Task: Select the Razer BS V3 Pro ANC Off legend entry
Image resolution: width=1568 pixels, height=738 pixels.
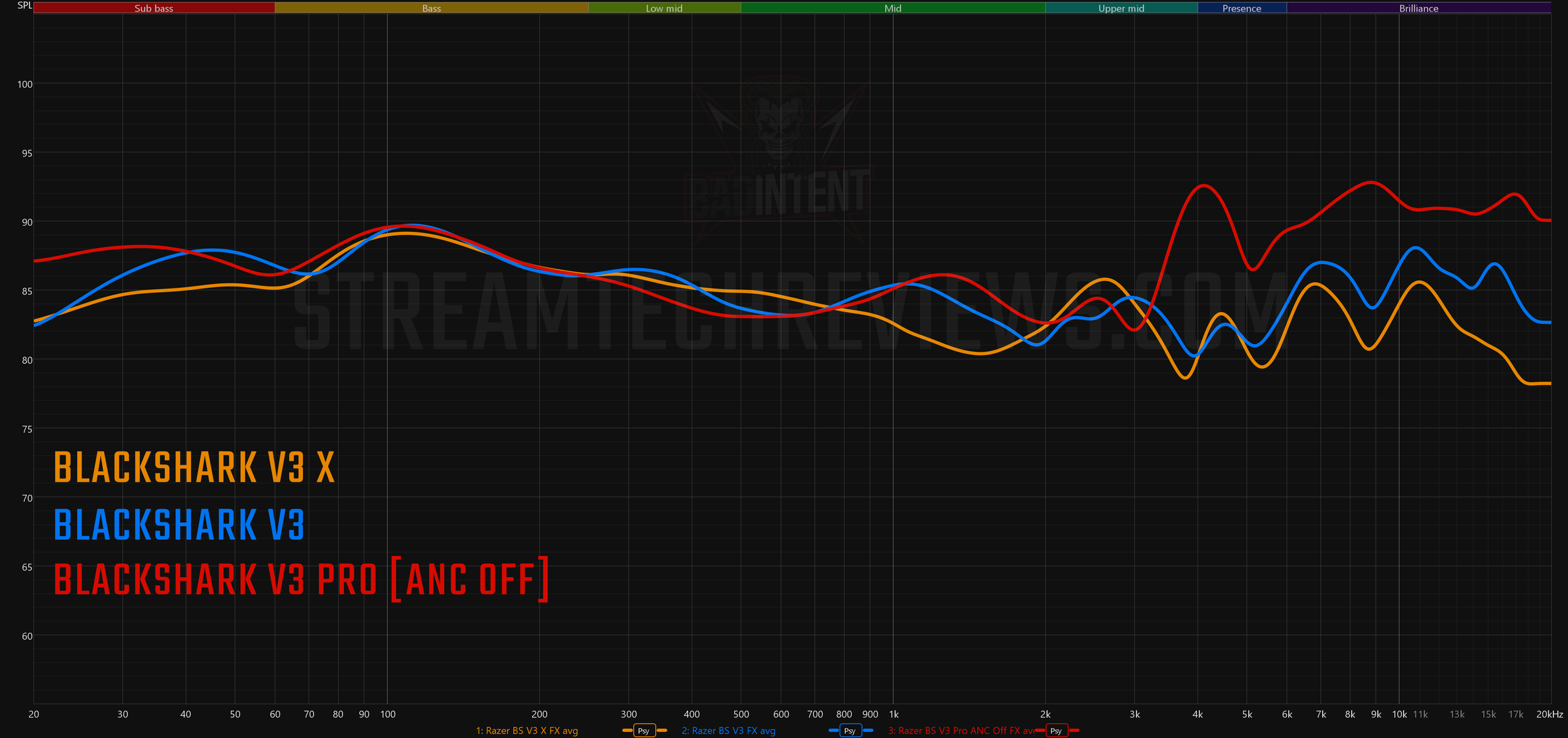Action: click(961, 730)
